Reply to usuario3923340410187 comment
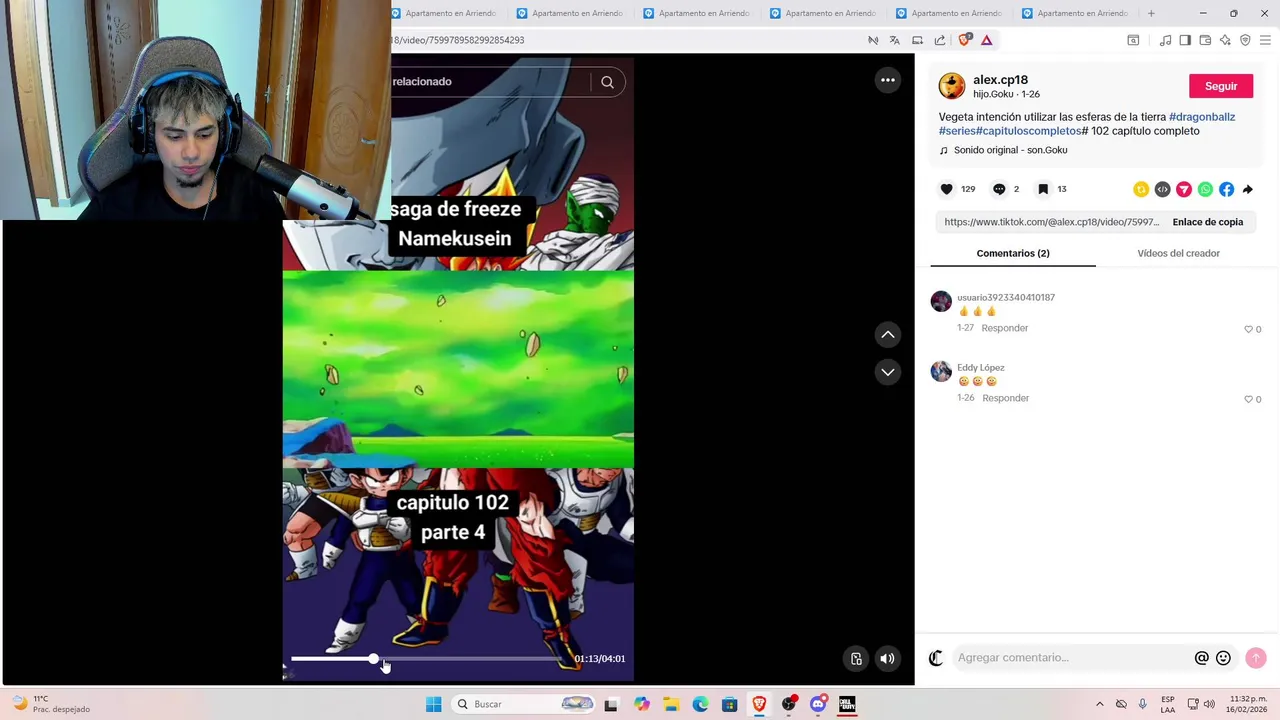The width and height of the screenshot is (1280, 720). click(x=1004, y=328)
